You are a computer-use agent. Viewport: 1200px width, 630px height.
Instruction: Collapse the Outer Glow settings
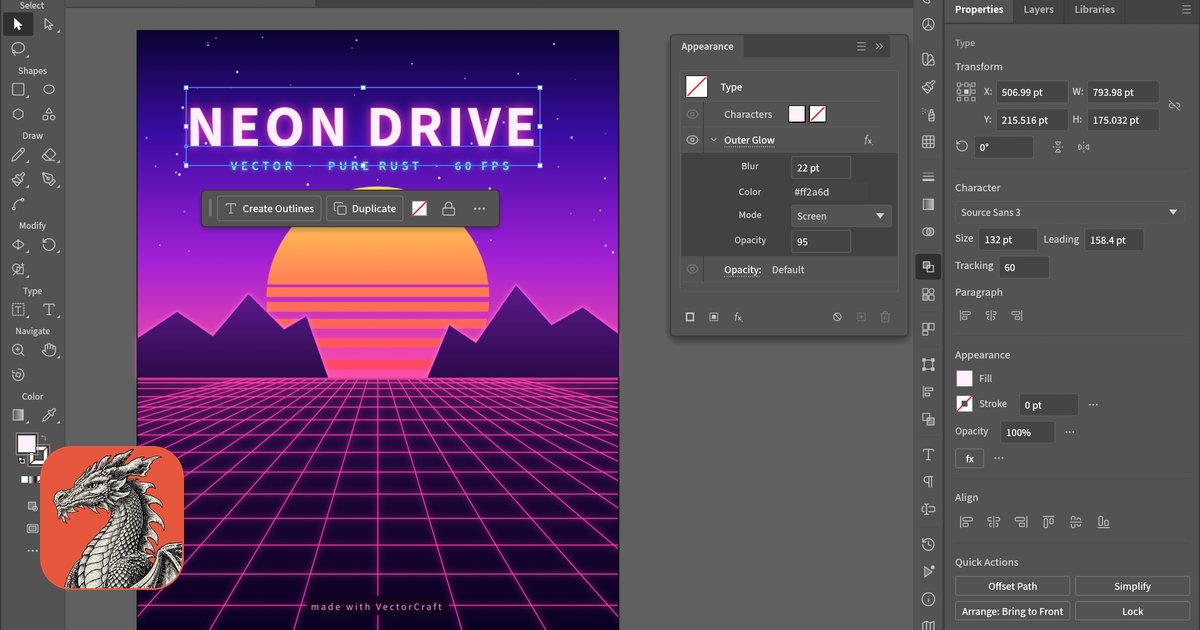pyautogui.click(x=714, y=140)
